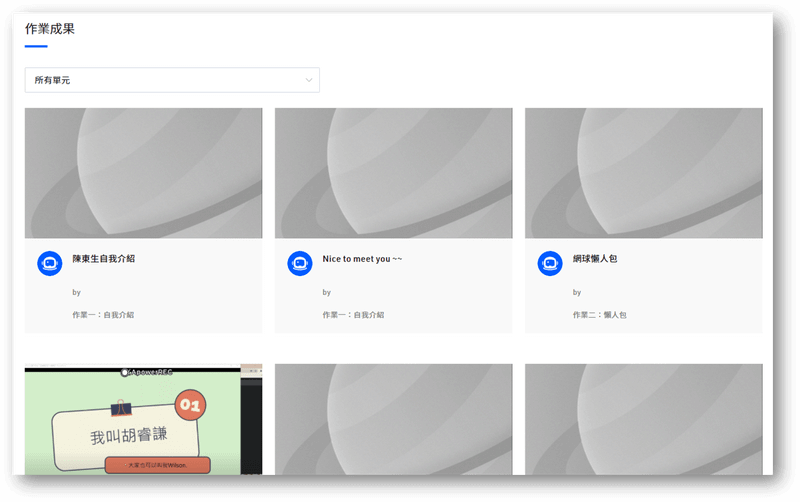Screen dimensions: 800x502
Task: Click the right thumbnail in the second row
Action: pyautogui.click(x=643, y=419)
